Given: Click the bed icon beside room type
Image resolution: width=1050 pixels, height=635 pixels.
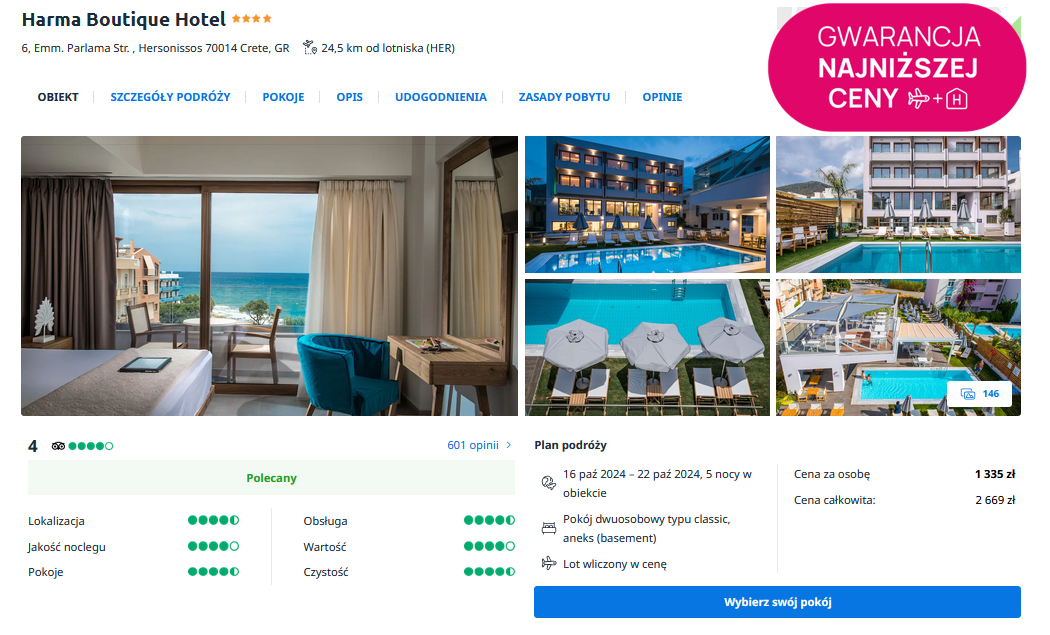Looking at the screenshot, I should point(548,528).
